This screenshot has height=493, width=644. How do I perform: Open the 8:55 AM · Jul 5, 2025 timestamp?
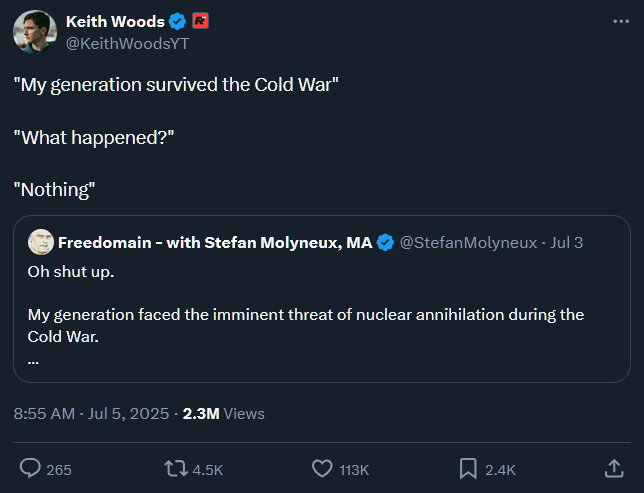click(91, 414)
